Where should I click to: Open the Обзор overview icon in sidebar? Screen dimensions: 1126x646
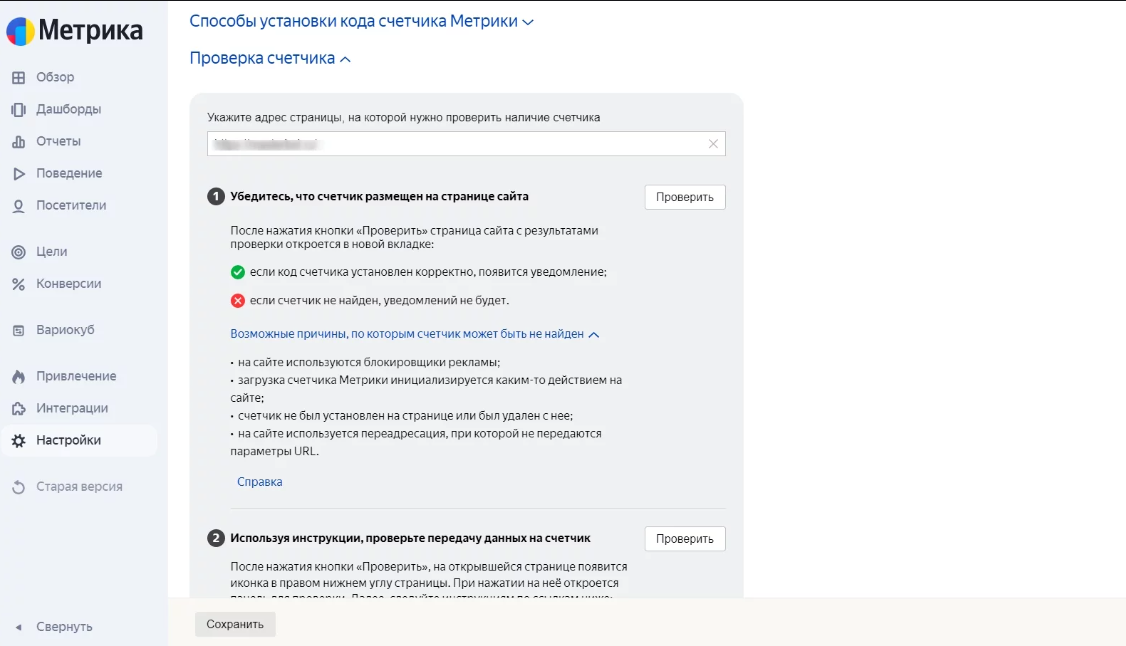tap(18, 78)
